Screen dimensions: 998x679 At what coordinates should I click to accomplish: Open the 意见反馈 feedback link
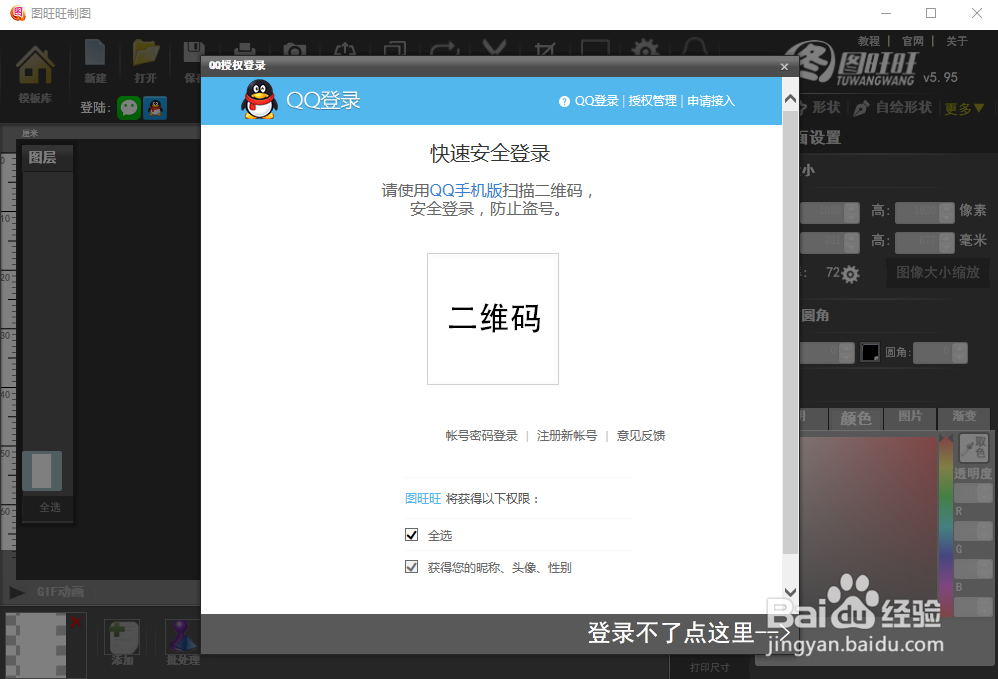point(640,436)
